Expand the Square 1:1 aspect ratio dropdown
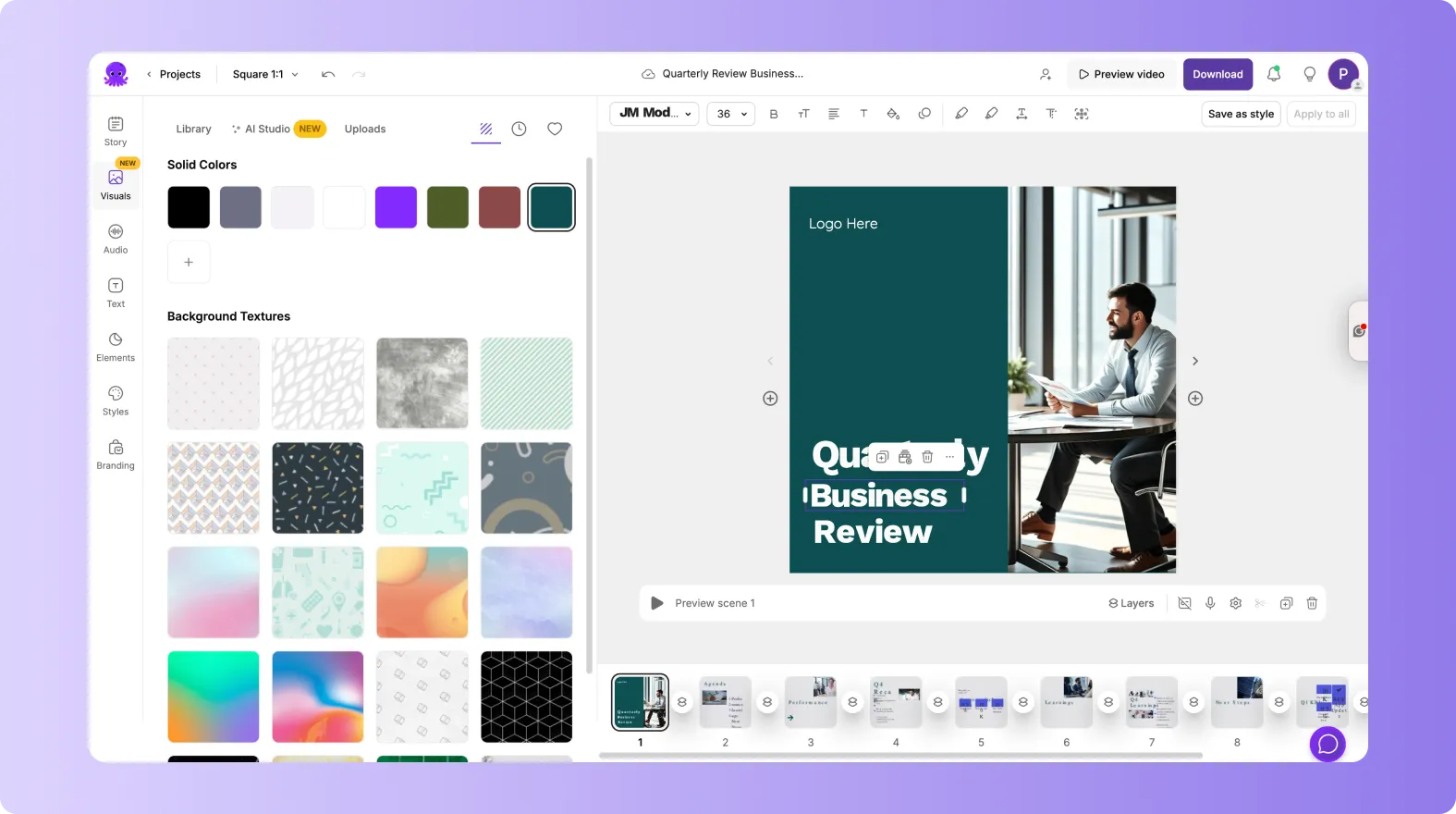 tap(265, 74)
